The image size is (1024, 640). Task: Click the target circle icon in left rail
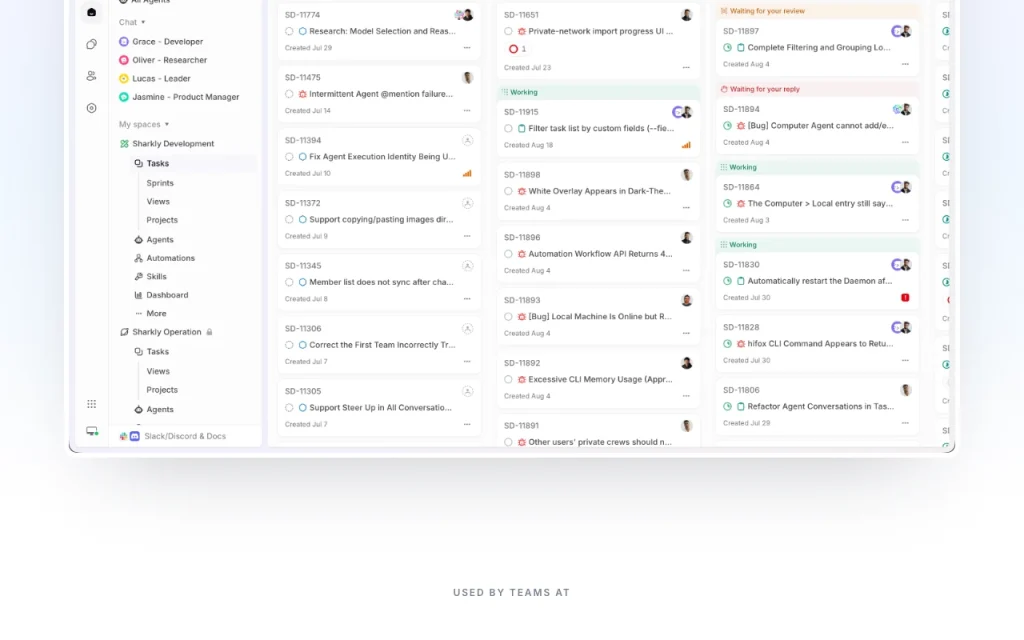(x=91, y=108)
